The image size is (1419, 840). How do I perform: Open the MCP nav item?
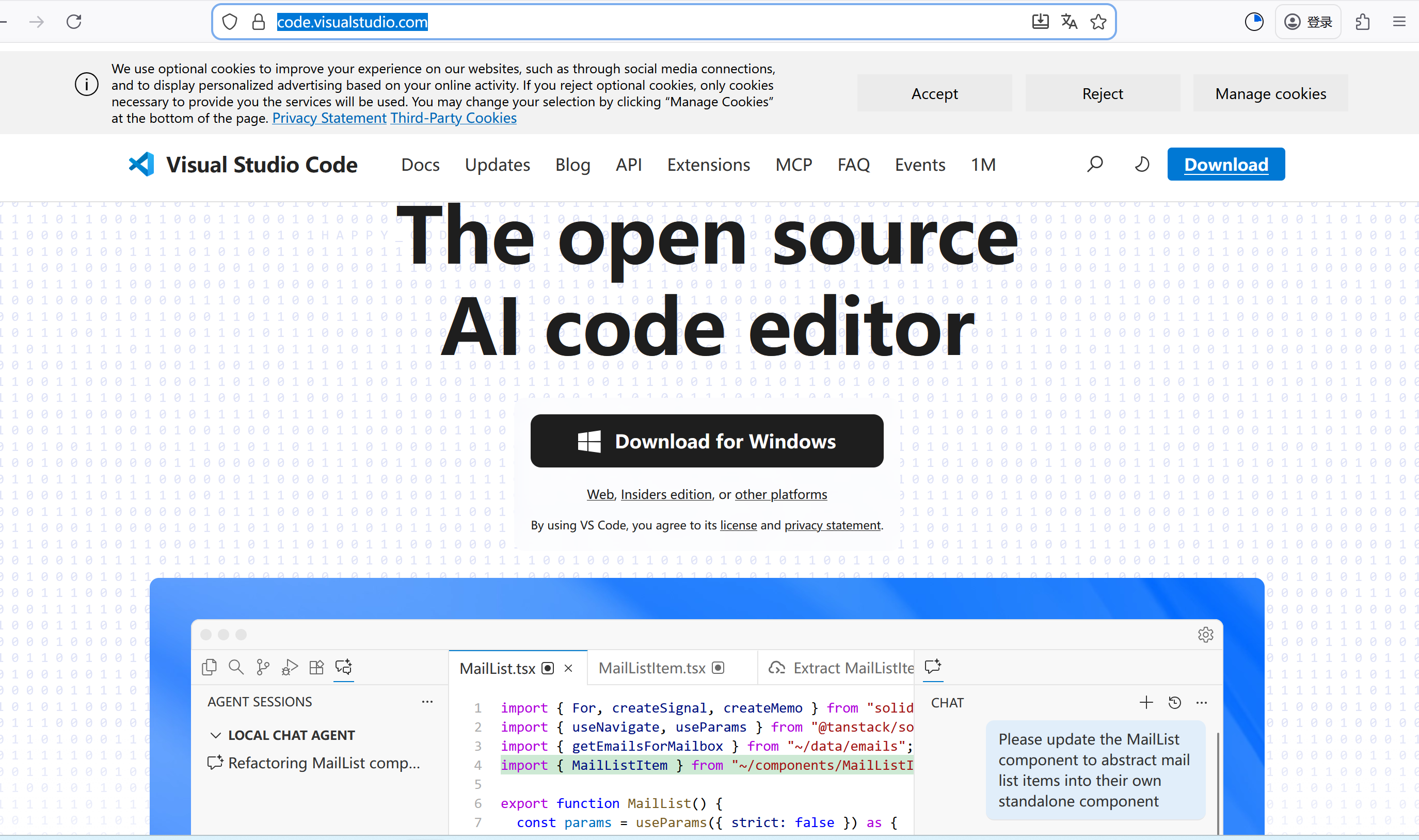(x=793, y=165)
